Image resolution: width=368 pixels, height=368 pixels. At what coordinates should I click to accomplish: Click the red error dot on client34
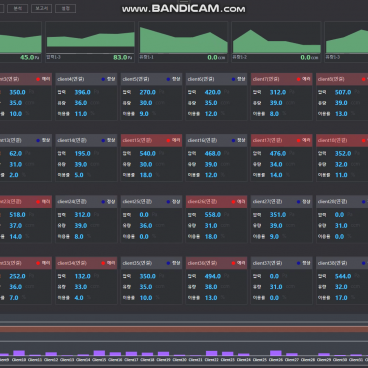[x=103, y=263]
